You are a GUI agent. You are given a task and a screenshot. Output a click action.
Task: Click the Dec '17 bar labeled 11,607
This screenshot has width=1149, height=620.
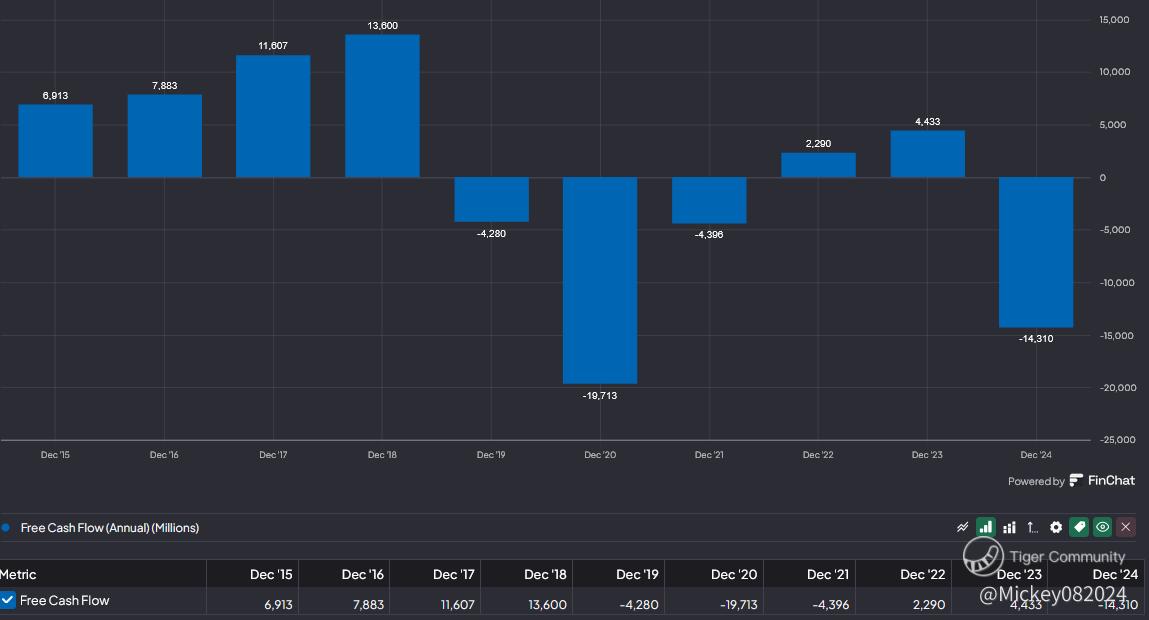pyautogui.click(x=273, y=116)
